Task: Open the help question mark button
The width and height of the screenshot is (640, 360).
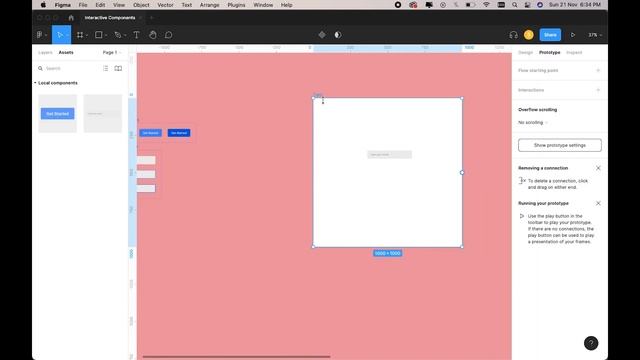Action: [591, 343]
